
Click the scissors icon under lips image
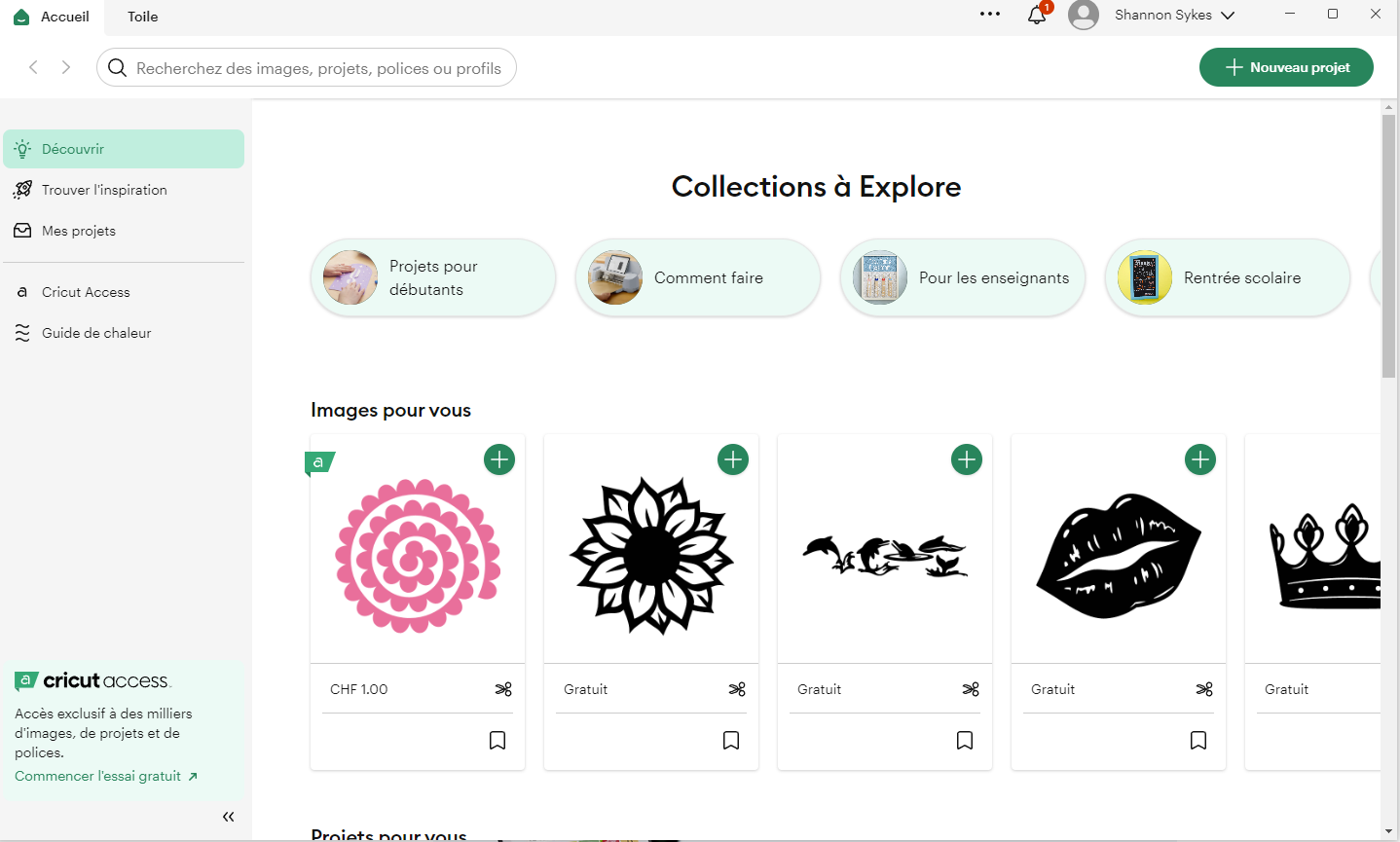click(x=1204, y=689)
